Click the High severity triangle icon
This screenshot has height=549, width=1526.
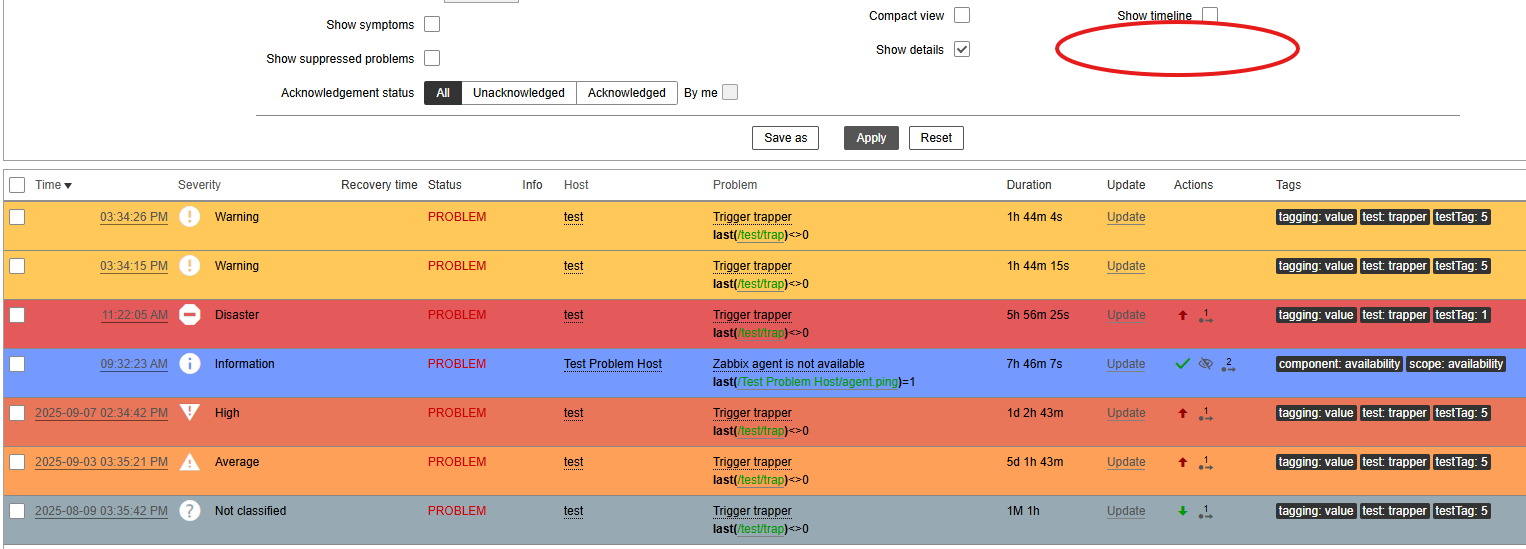click(189, 413)
